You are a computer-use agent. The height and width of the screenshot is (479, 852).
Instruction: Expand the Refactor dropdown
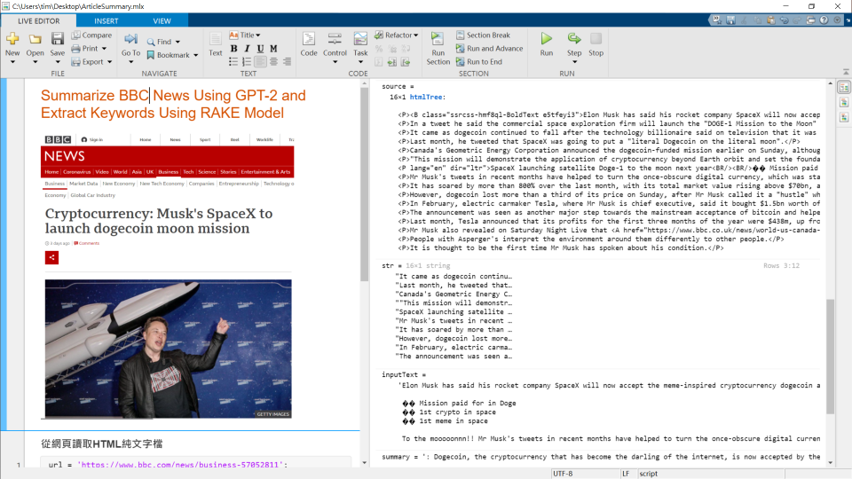416,35
